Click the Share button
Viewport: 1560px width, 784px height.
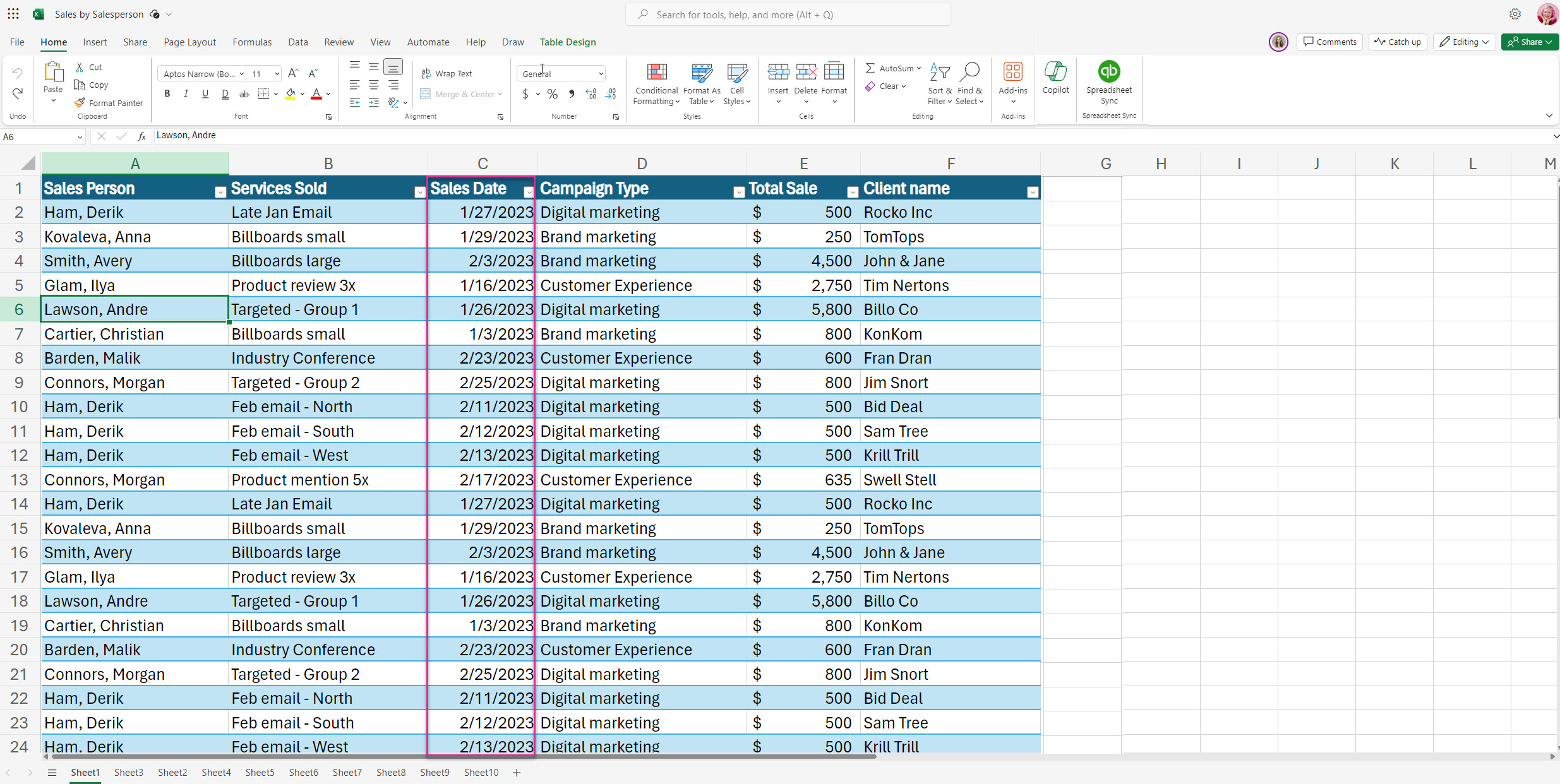(1530, 42)
